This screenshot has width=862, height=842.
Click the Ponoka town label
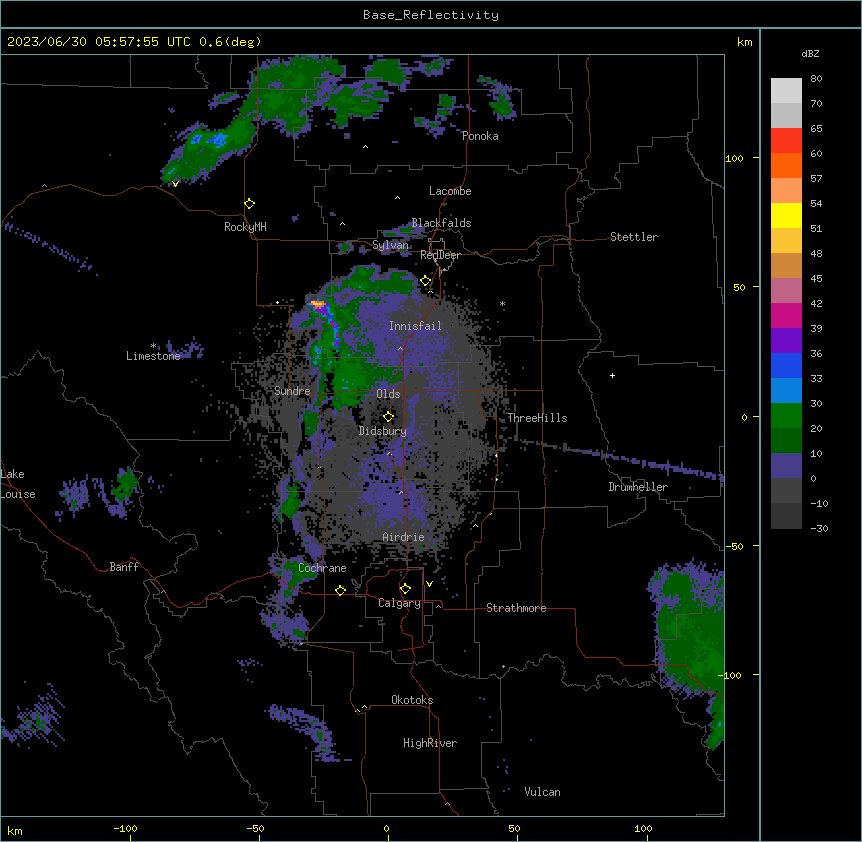point(480,136)
